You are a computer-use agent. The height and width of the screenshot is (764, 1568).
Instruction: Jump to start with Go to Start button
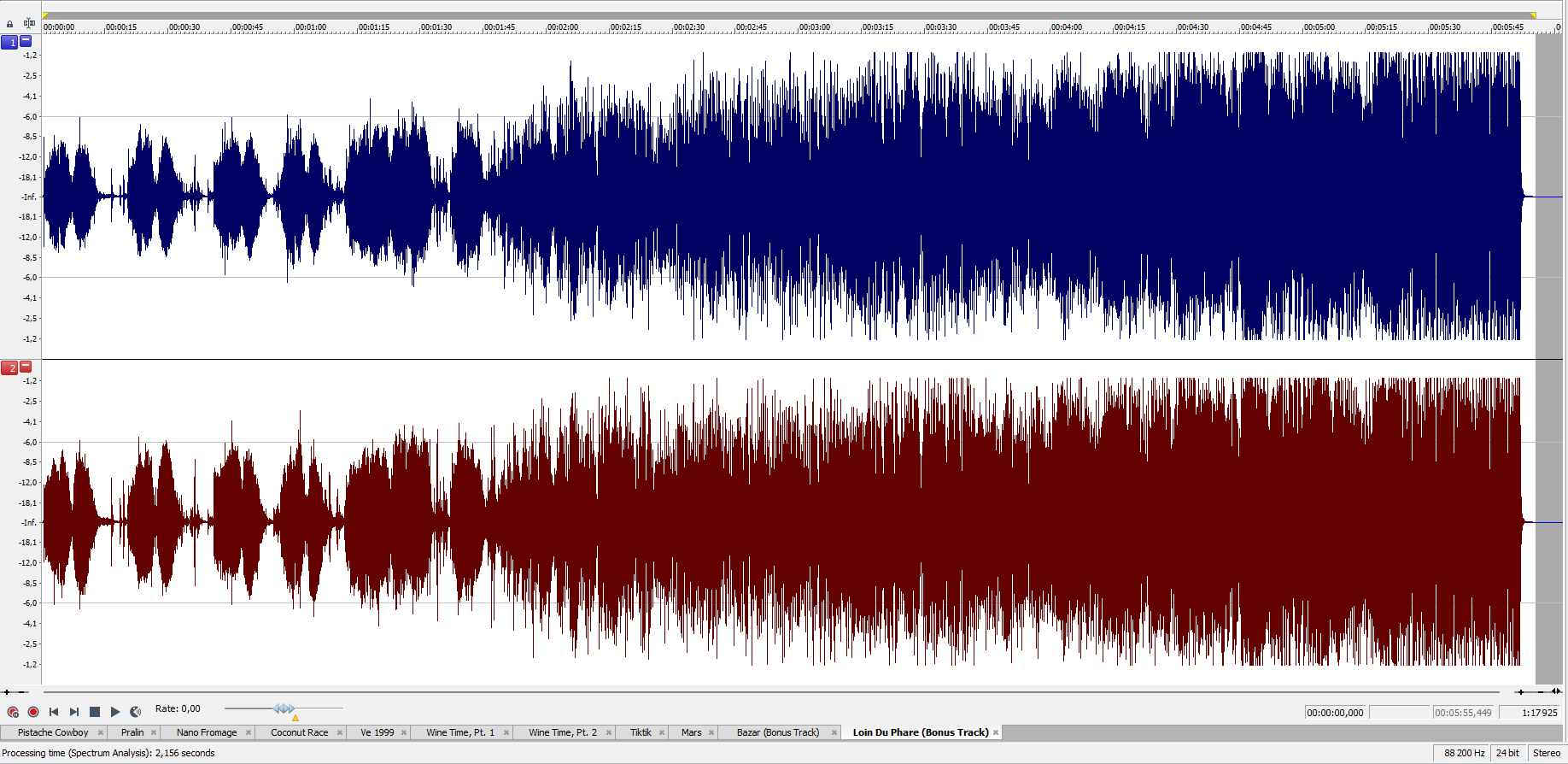(54, 712)
